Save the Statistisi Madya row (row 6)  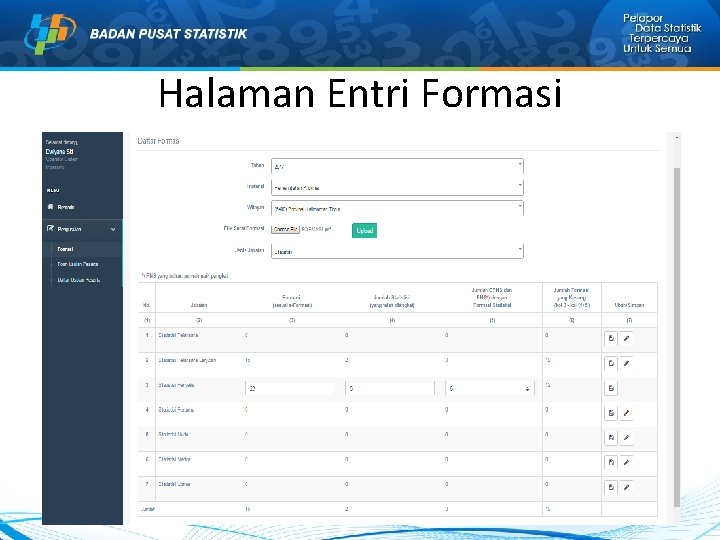click(x=611, y=462)
